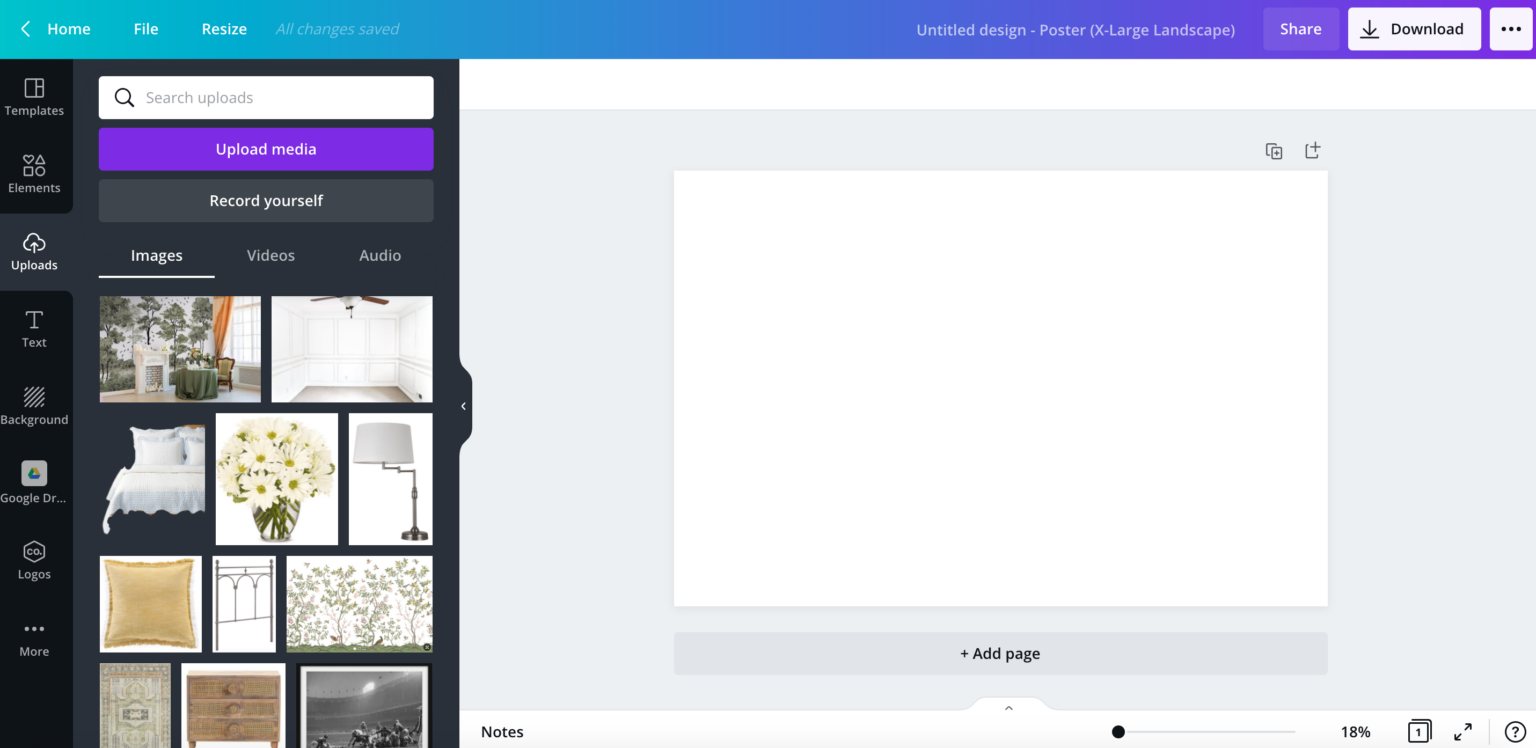Select the white bedding image
Viewport: 1536px width, 748px height.
click(x=152, y=479)
